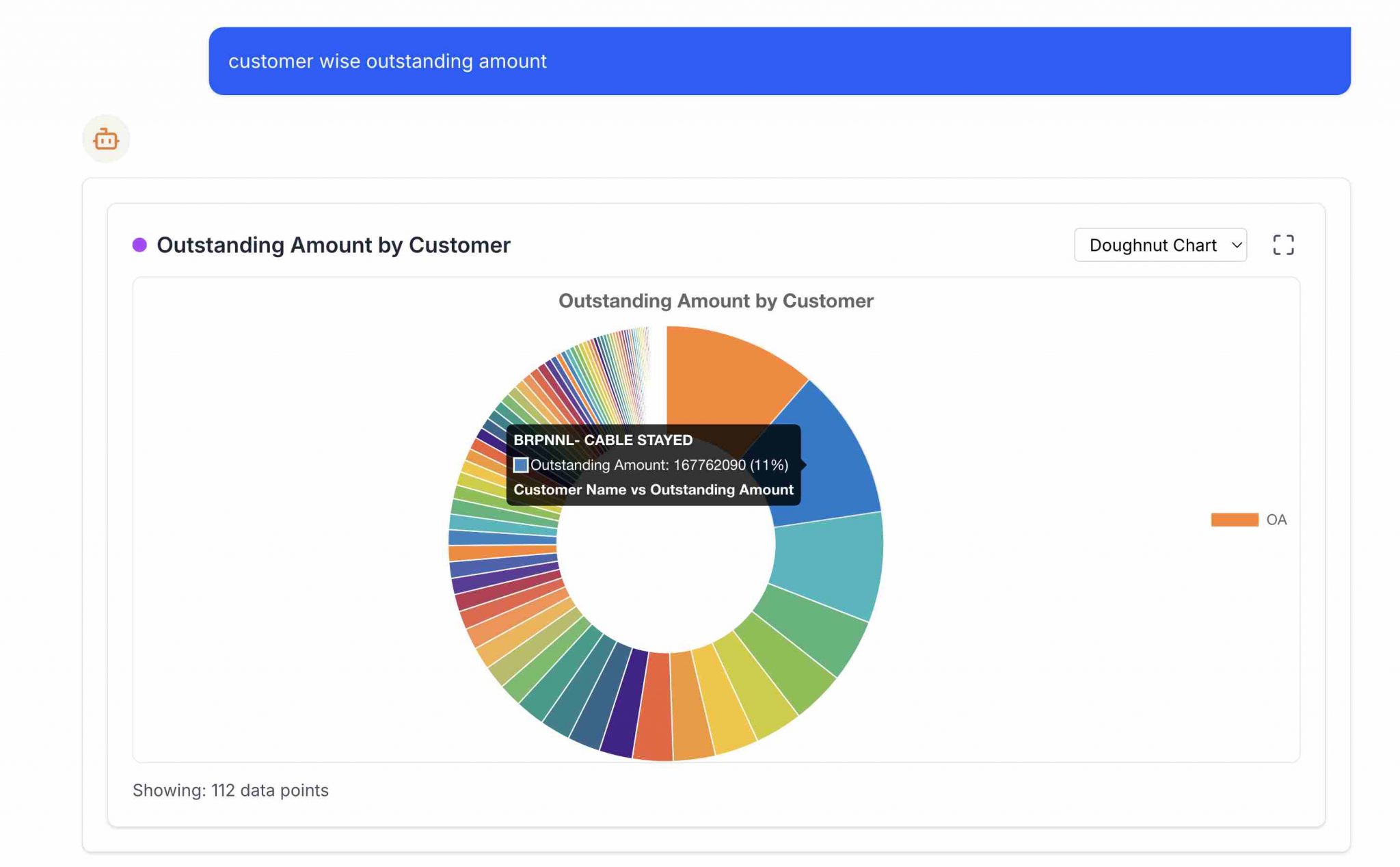The image size is (1400, 867).
Task: Hide the BRPNNL slice via legend toggle
Action: pyautogui.click(x=1234, y=519)
